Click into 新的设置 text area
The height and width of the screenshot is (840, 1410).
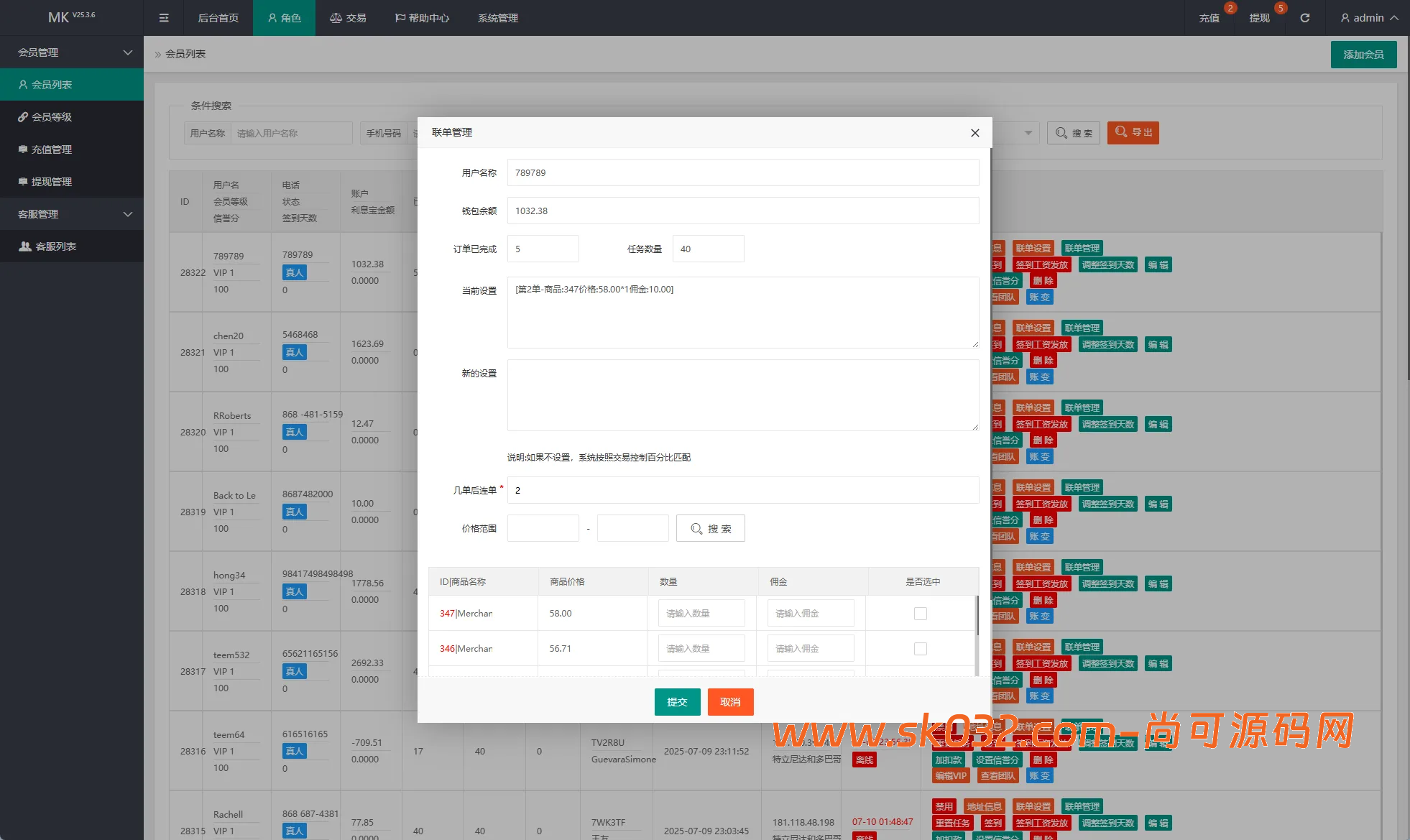tap(742, 395)
